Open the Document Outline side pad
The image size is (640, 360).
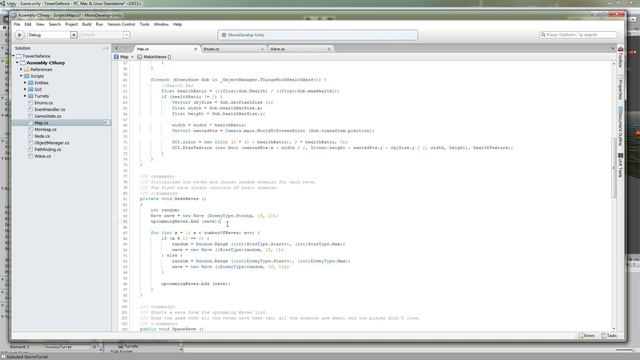620,126
